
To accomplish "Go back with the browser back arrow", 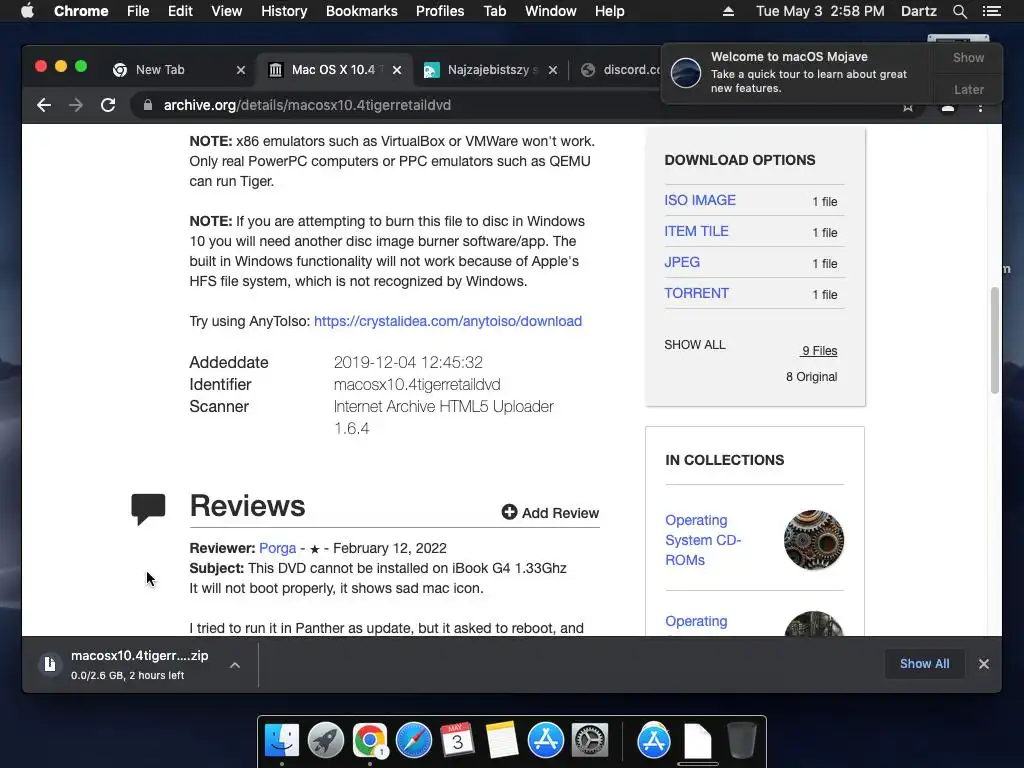I will pos(44,105).
